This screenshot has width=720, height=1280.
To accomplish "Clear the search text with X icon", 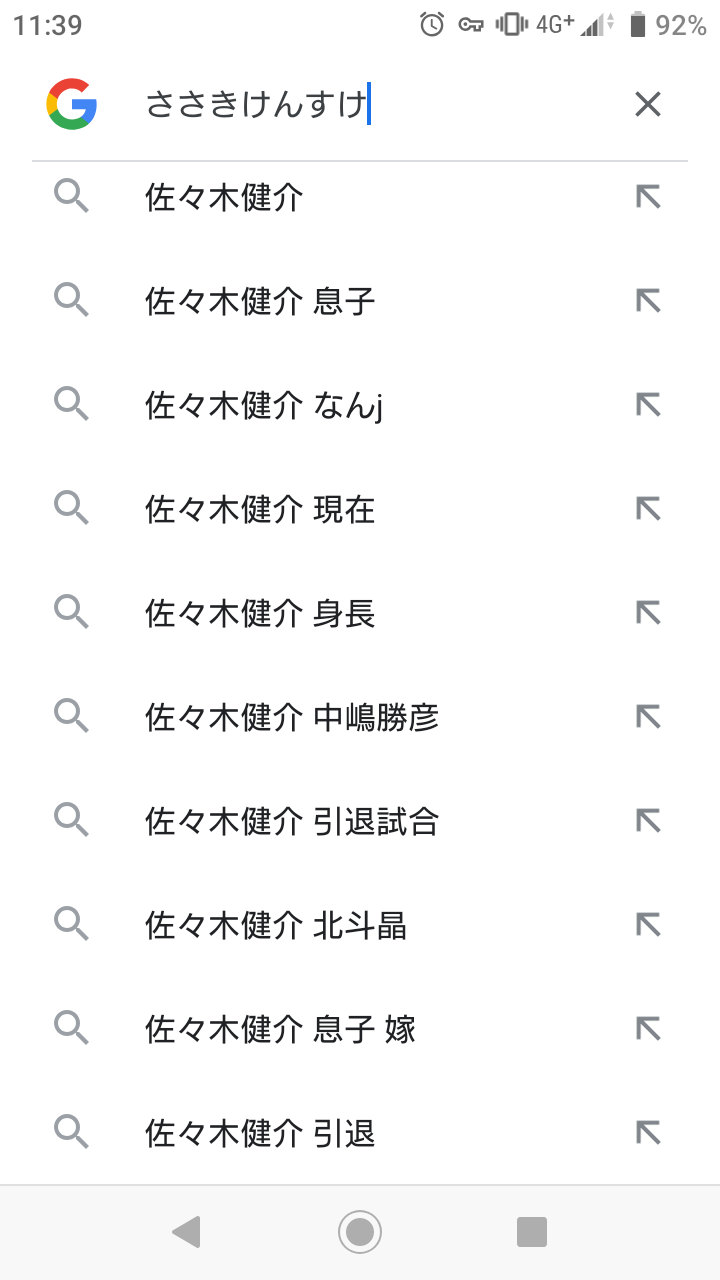I will (x=648, y=104).
